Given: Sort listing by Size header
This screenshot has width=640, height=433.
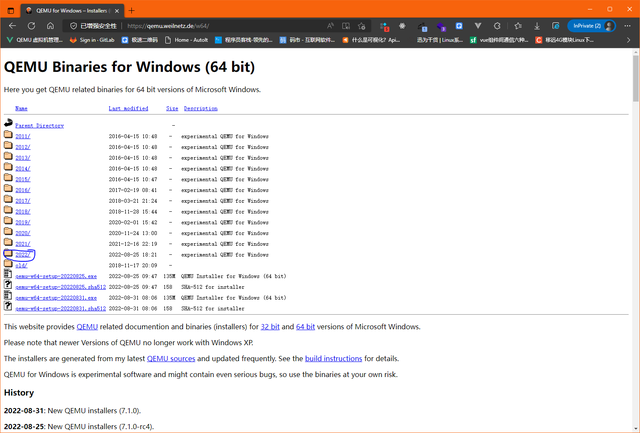Looking at the screenshot, I should pos(172,108).
